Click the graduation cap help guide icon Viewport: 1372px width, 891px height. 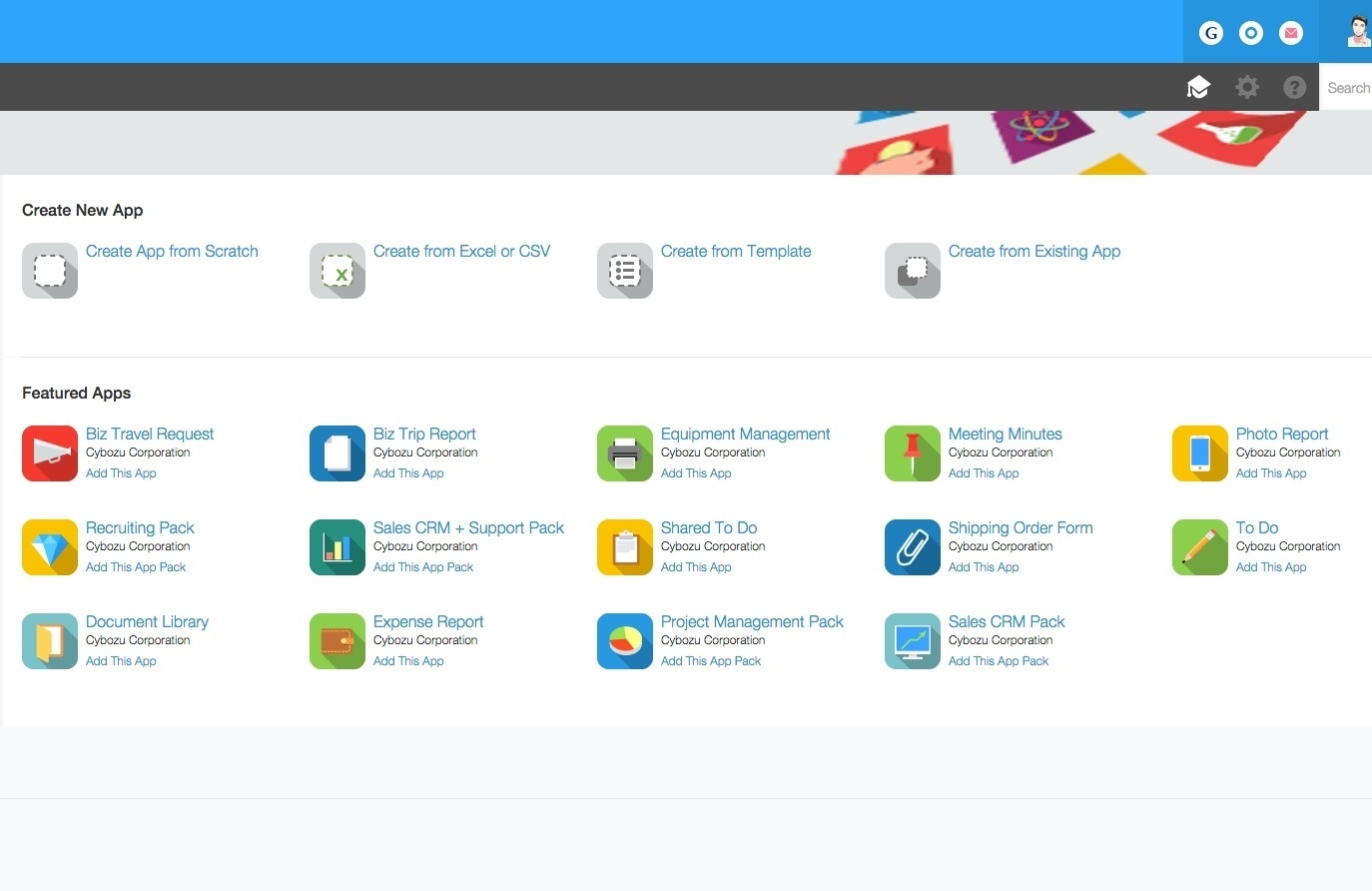pyautogui.click(x=1198, y=88)
